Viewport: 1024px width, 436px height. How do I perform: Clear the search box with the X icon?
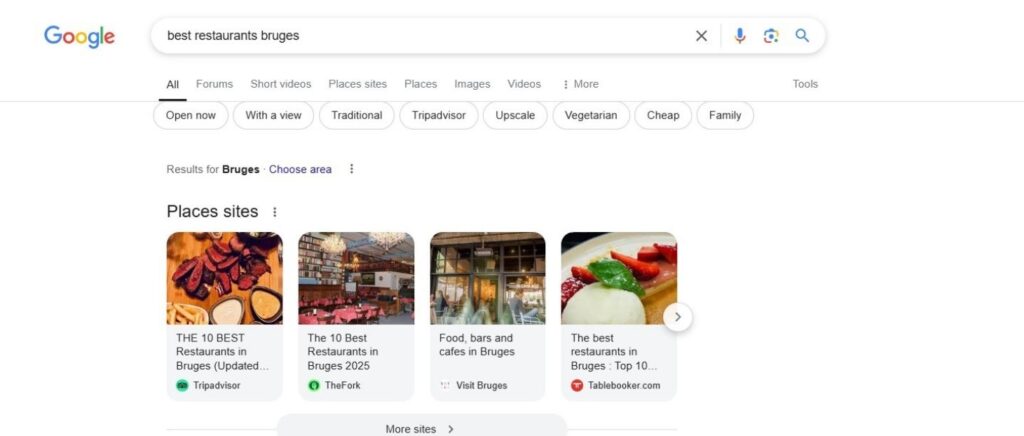[701, 36]
